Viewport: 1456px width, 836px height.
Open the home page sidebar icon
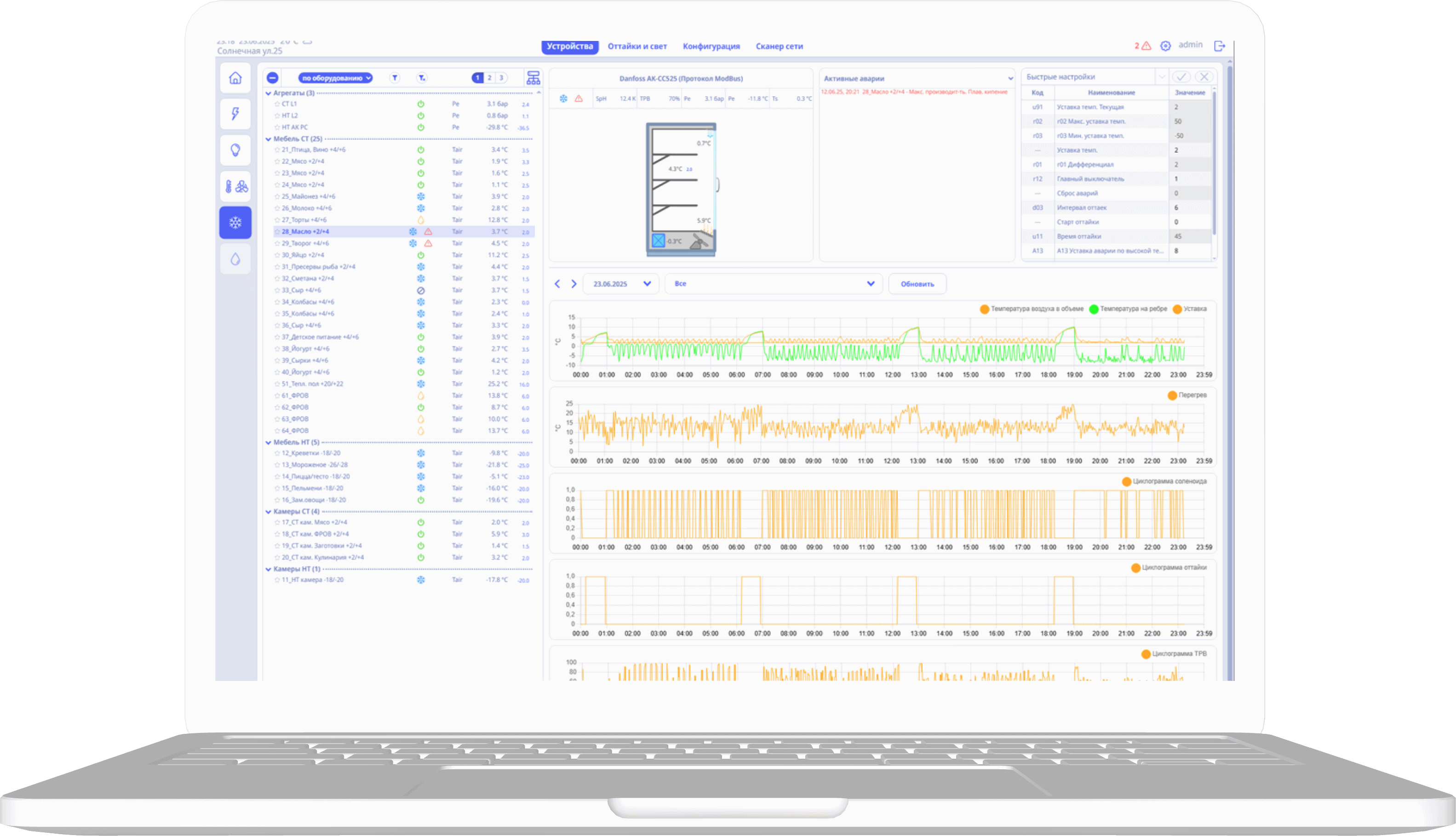[x=235, y=78]
